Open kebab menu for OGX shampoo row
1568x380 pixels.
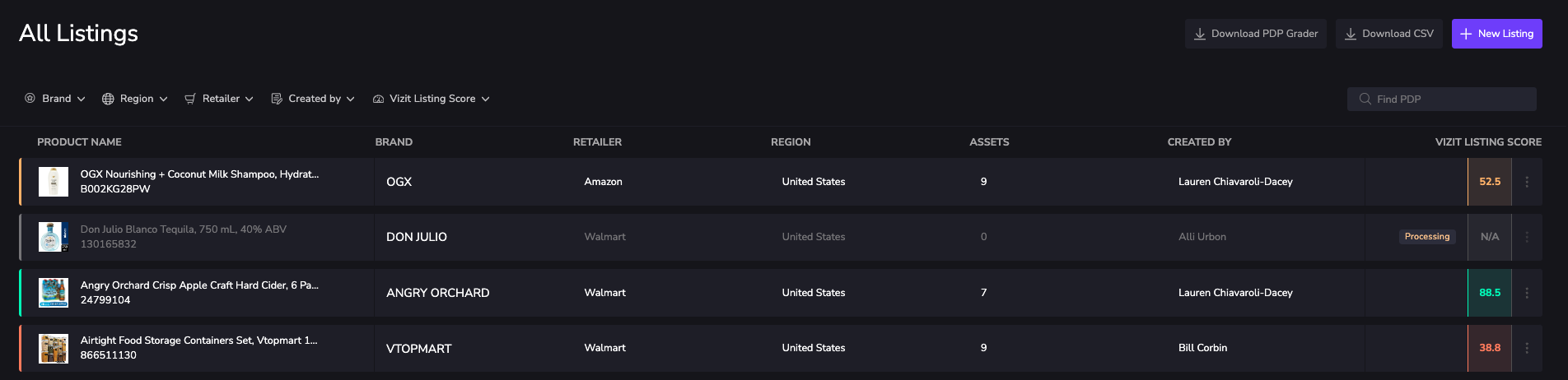click(x=1526, y=182)
